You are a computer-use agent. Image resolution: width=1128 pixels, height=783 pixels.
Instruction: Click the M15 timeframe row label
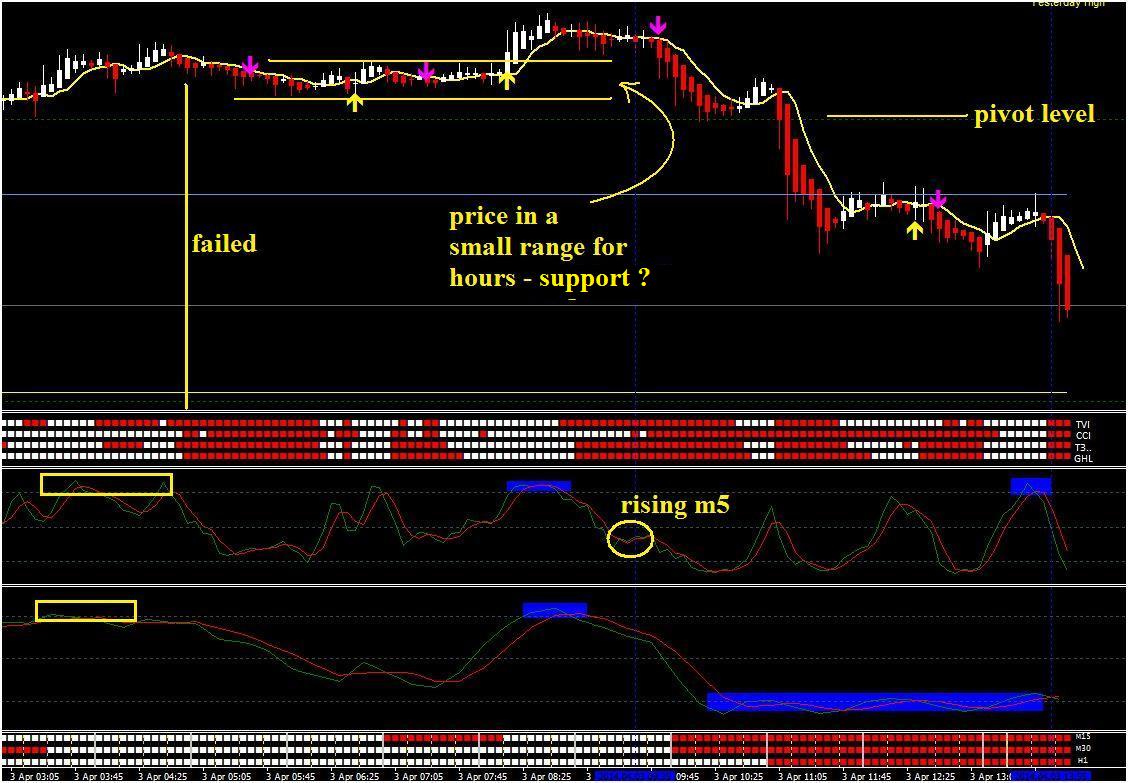click(1081, 738)
